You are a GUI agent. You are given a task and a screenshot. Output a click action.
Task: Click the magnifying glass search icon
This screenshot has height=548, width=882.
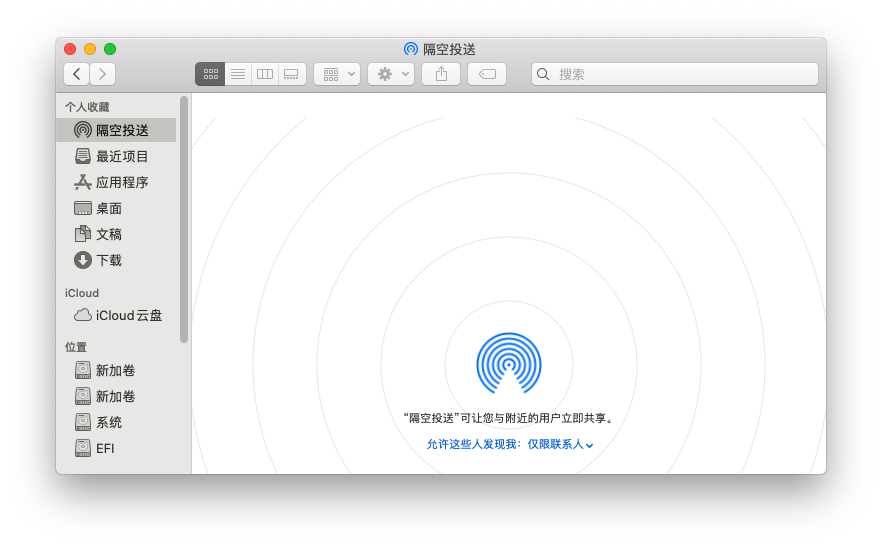(x=543, y=74)
